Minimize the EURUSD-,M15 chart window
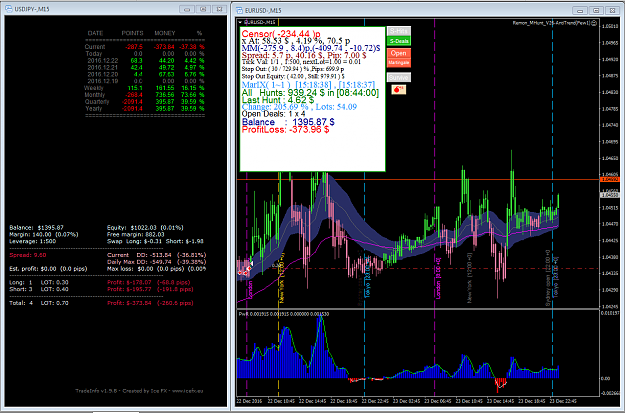 pos(580,10)
